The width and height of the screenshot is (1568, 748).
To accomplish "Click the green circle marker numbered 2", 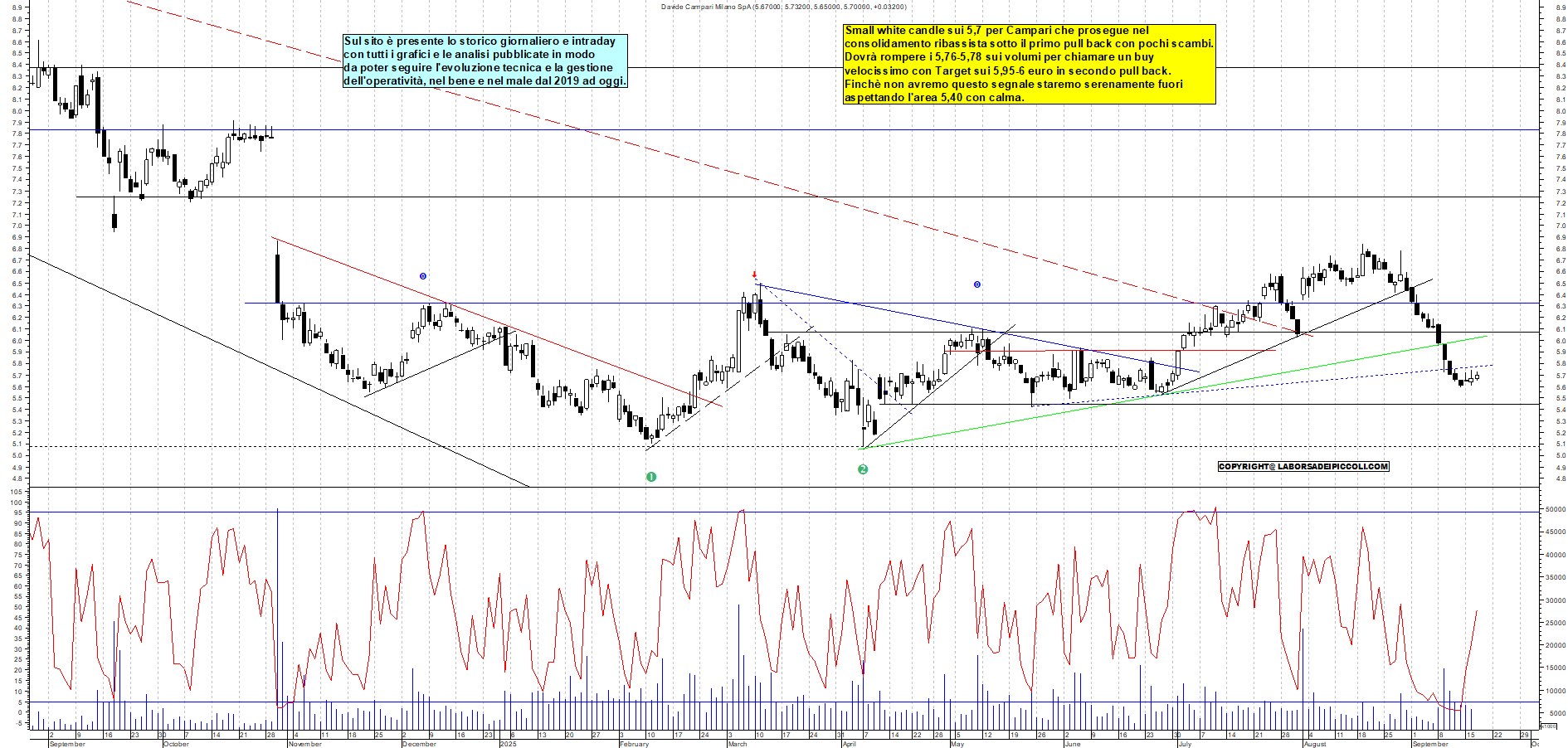I will 863,469.
